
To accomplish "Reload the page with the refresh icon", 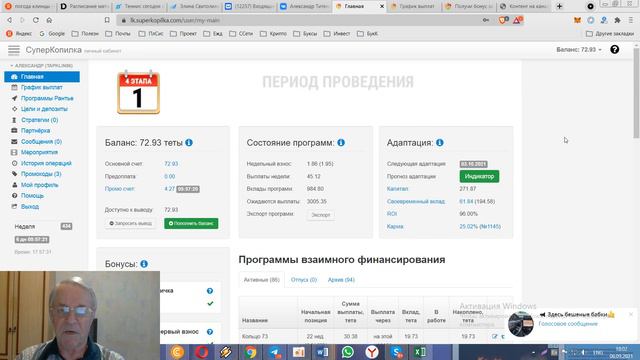I will (36, 20).
